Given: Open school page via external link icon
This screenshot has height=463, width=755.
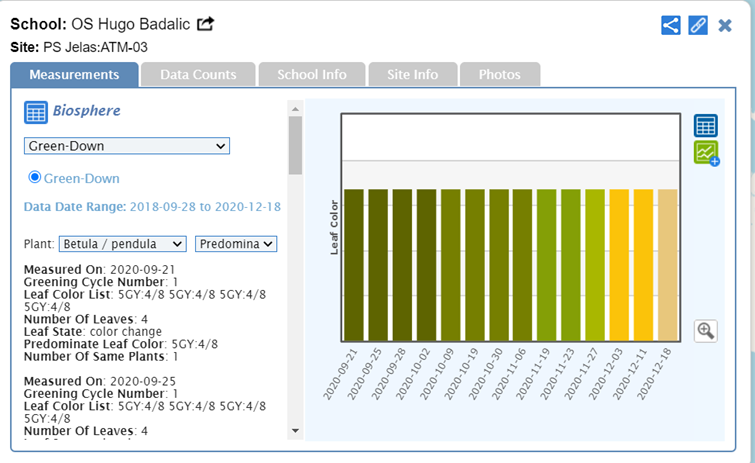Looking at the screenshot, I should coord(205,24).
